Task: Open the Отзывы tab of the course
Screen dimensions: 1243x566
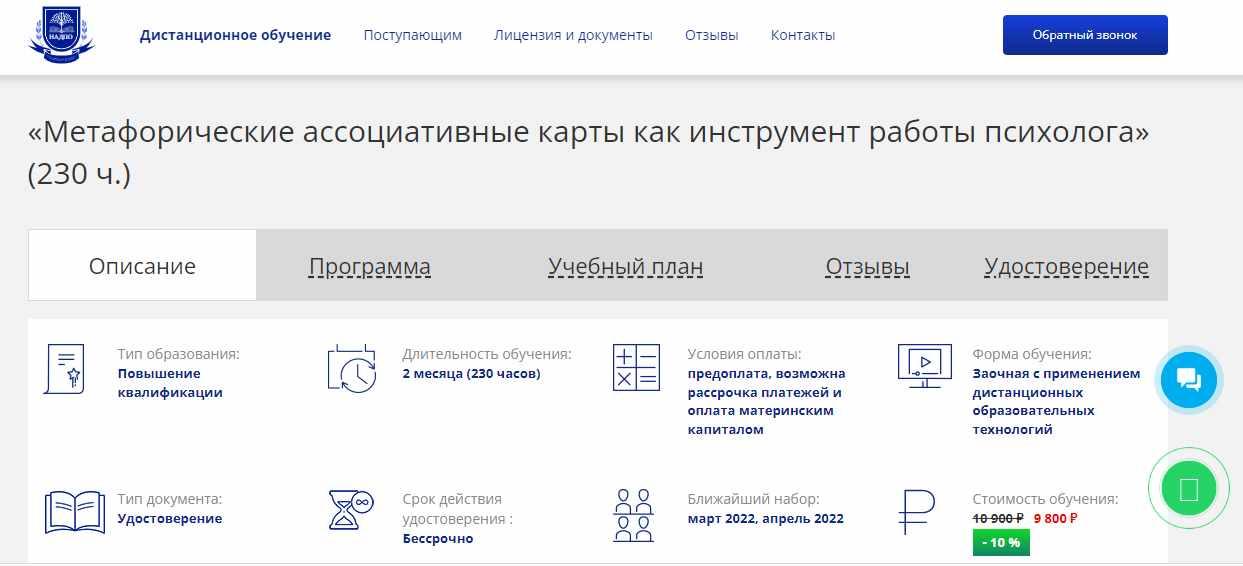Action: 868,267
